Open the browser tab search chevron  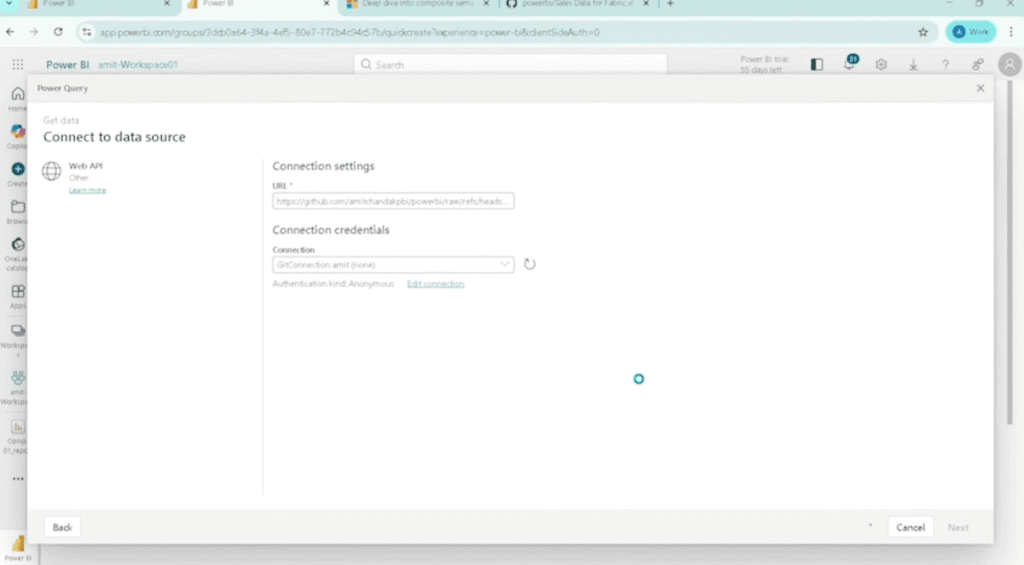[9, 4]
